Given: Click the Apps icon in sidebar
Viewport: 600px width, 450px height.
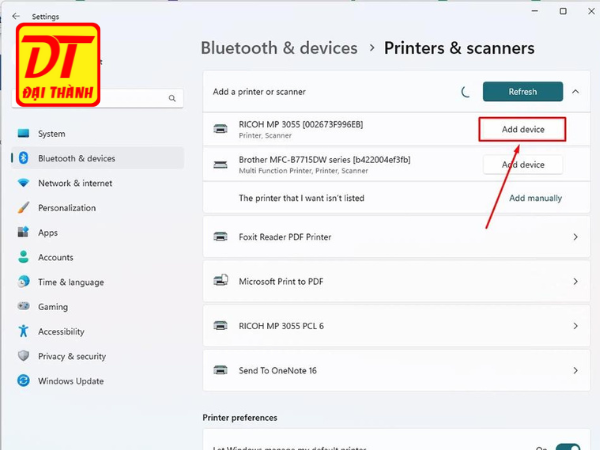Looking at the screenshot, I should [x=23, y=232].
